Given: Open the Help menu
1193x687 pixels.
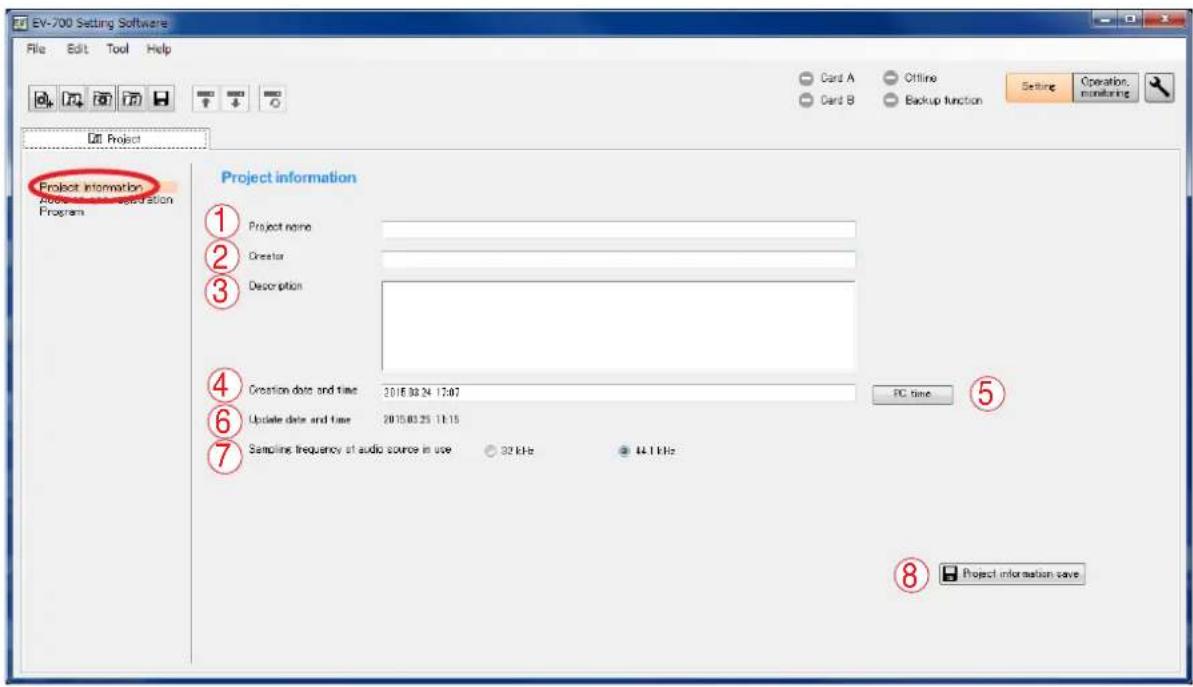Looking at the screenshot, I should pyautogui.click(x=159, y=49).
